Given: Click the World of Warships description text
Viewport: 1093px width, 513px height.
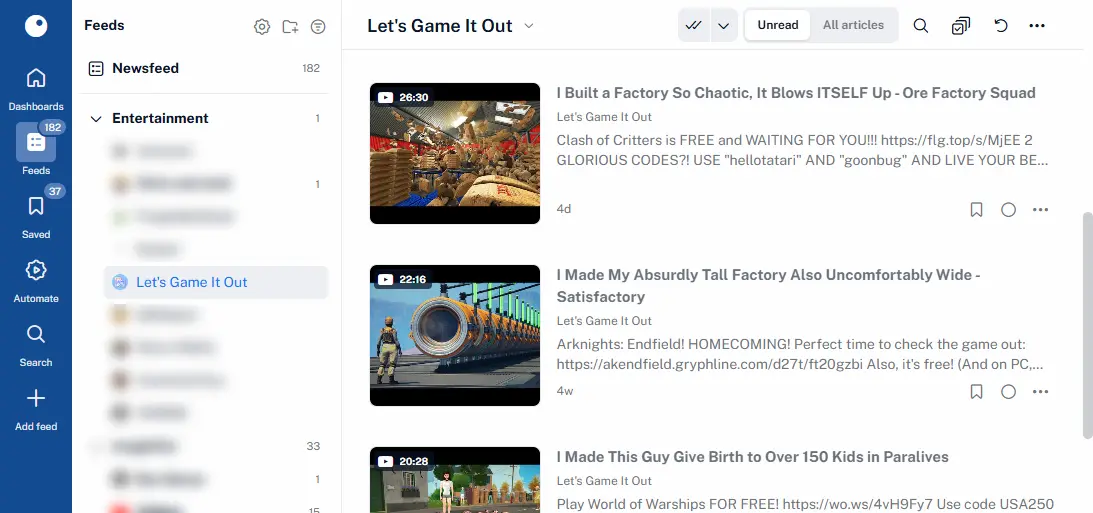Looking at the screenshot, I should click(805, 504).
